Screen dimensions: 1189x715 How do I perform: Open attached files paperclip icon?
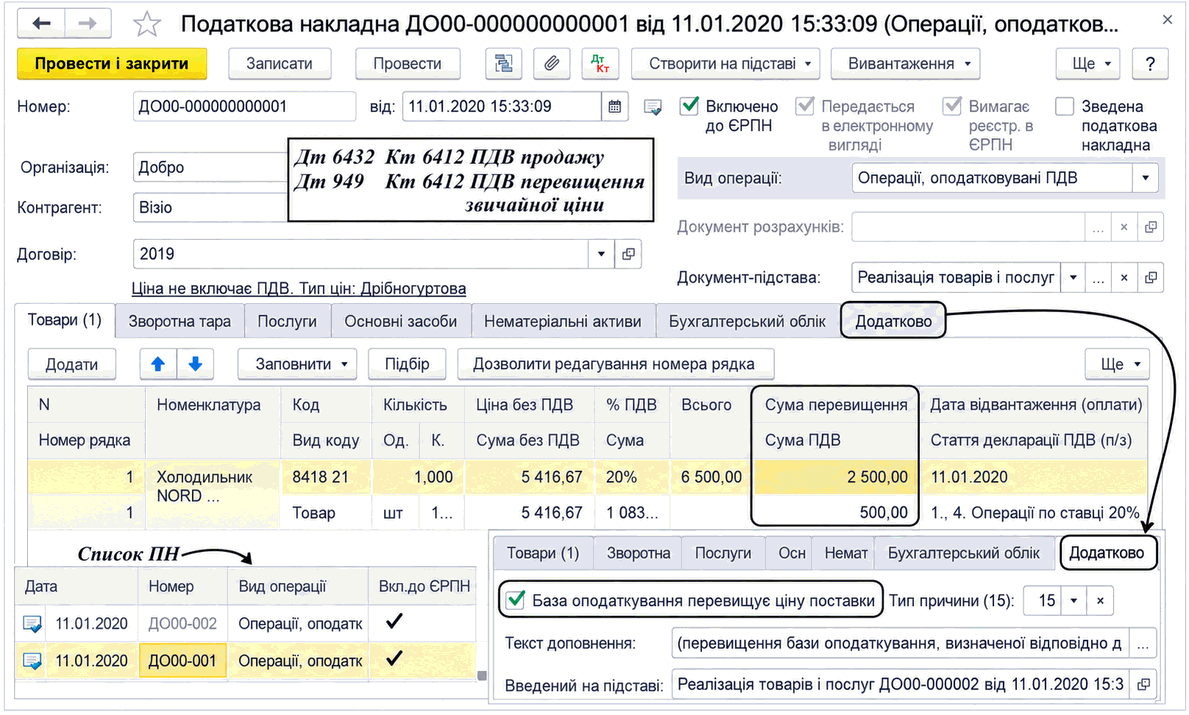click(x=551, y=64)
